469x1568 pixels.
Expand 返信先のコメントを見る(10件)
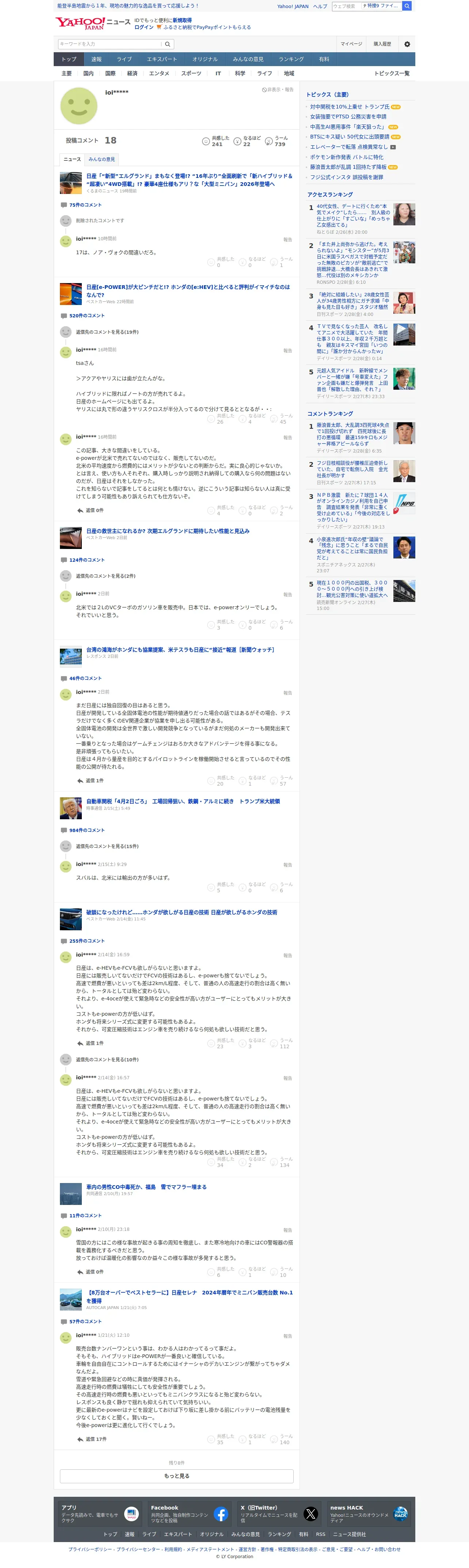[x=107, y=1060]
